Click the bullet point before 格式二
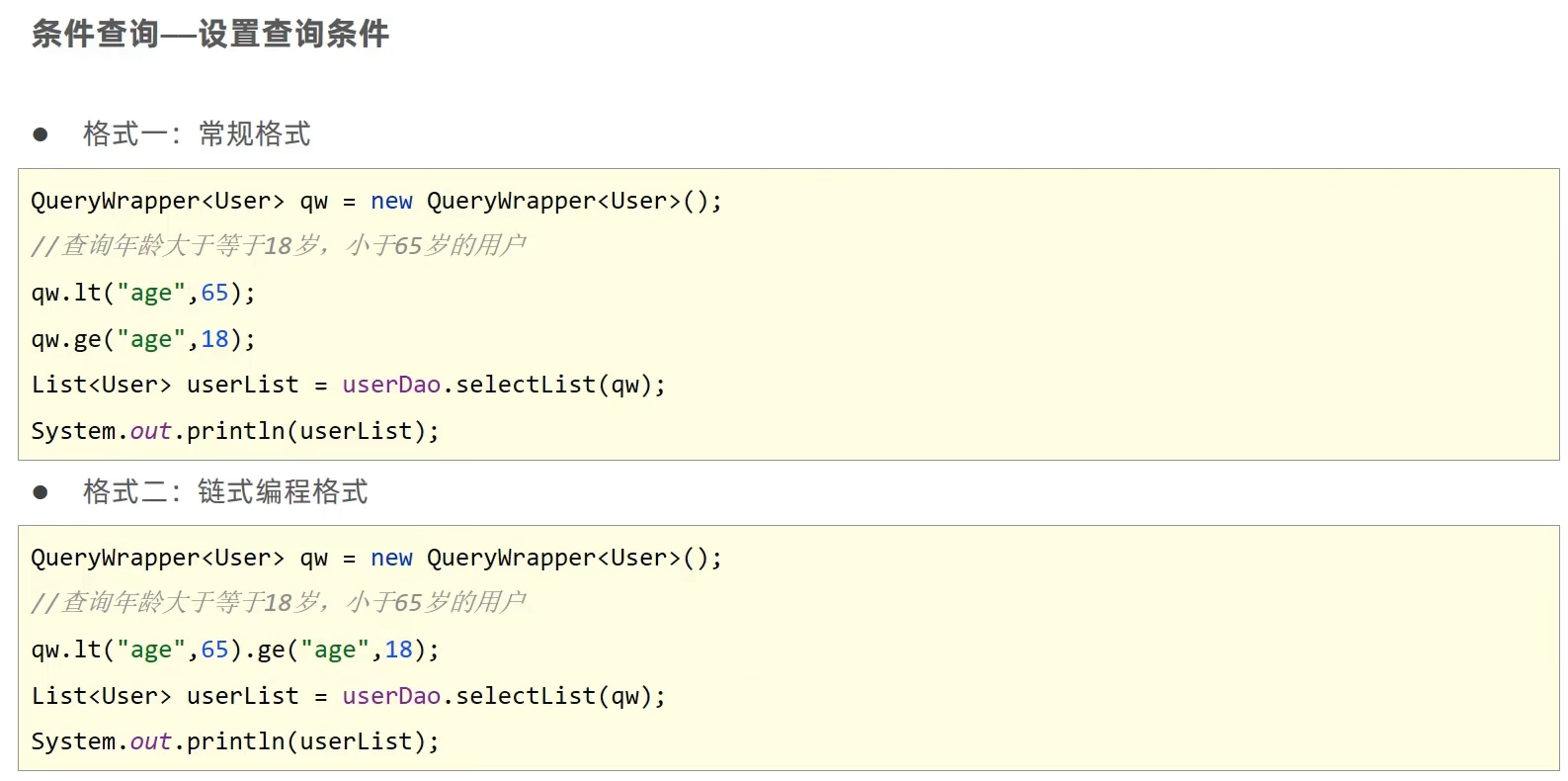This screenshot has width=1568, height=781. 41,492
